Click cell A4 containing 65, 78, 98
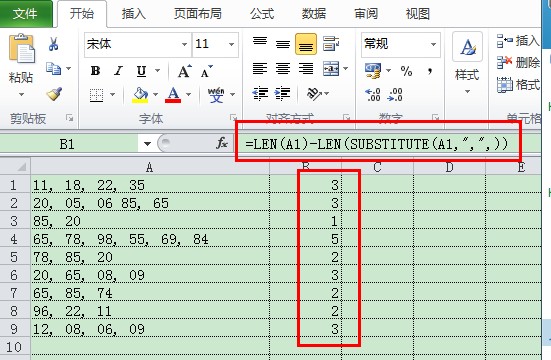The image size is (551, 360). (x=150, y=239)
